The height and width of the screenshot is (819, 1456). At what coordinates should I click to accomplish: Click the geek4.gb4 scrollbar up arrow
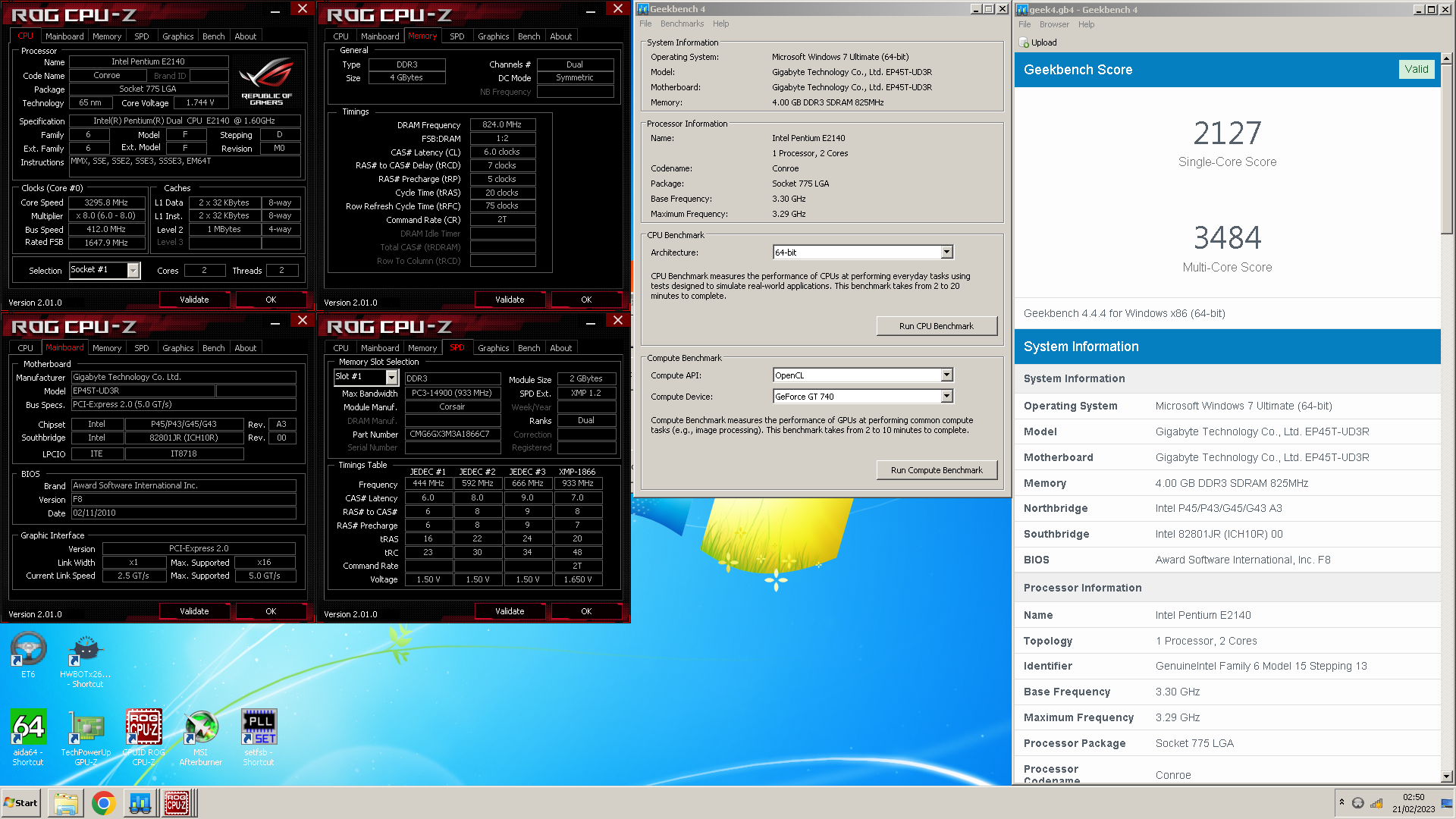[x=1447, y=58]
